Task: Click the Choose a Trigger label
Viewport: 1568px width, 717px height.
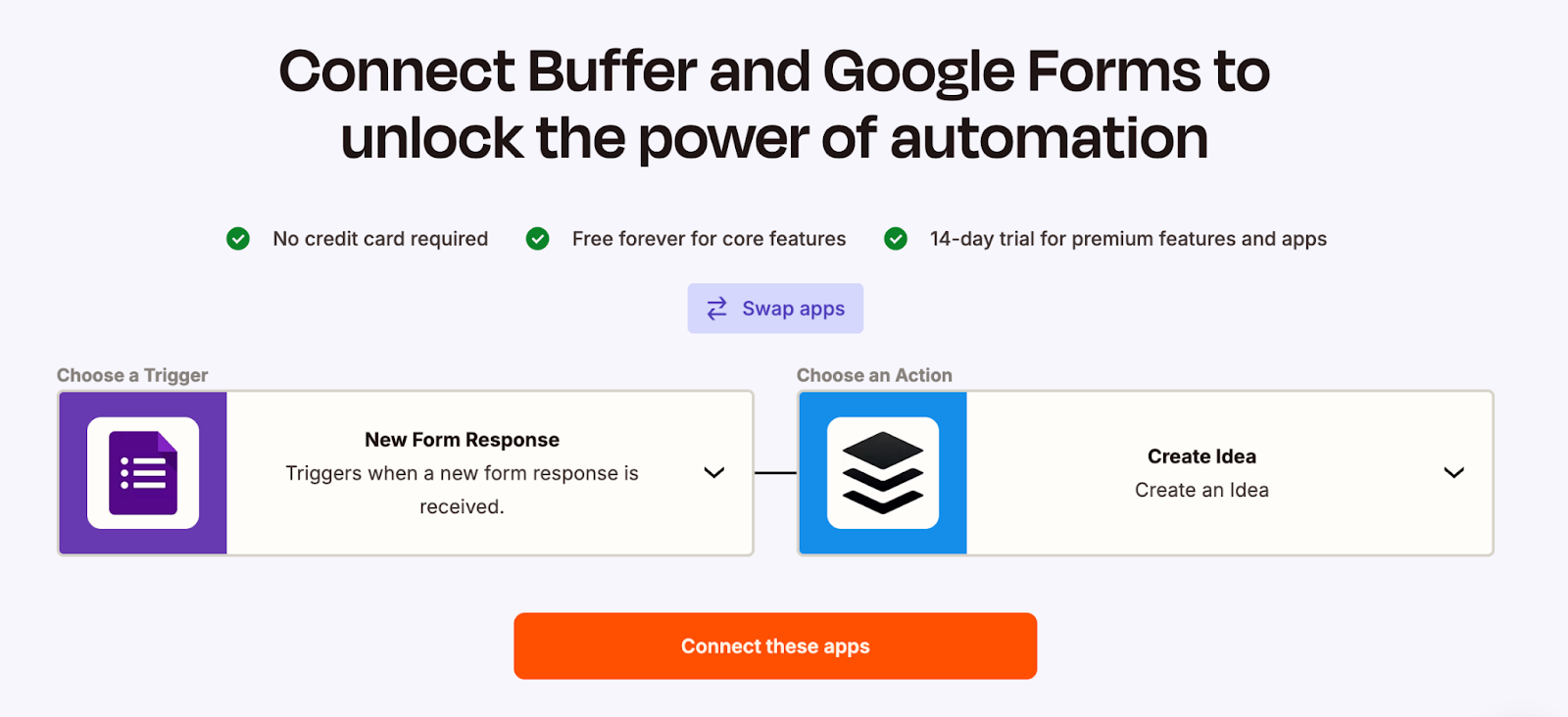Action: point(131,374)
